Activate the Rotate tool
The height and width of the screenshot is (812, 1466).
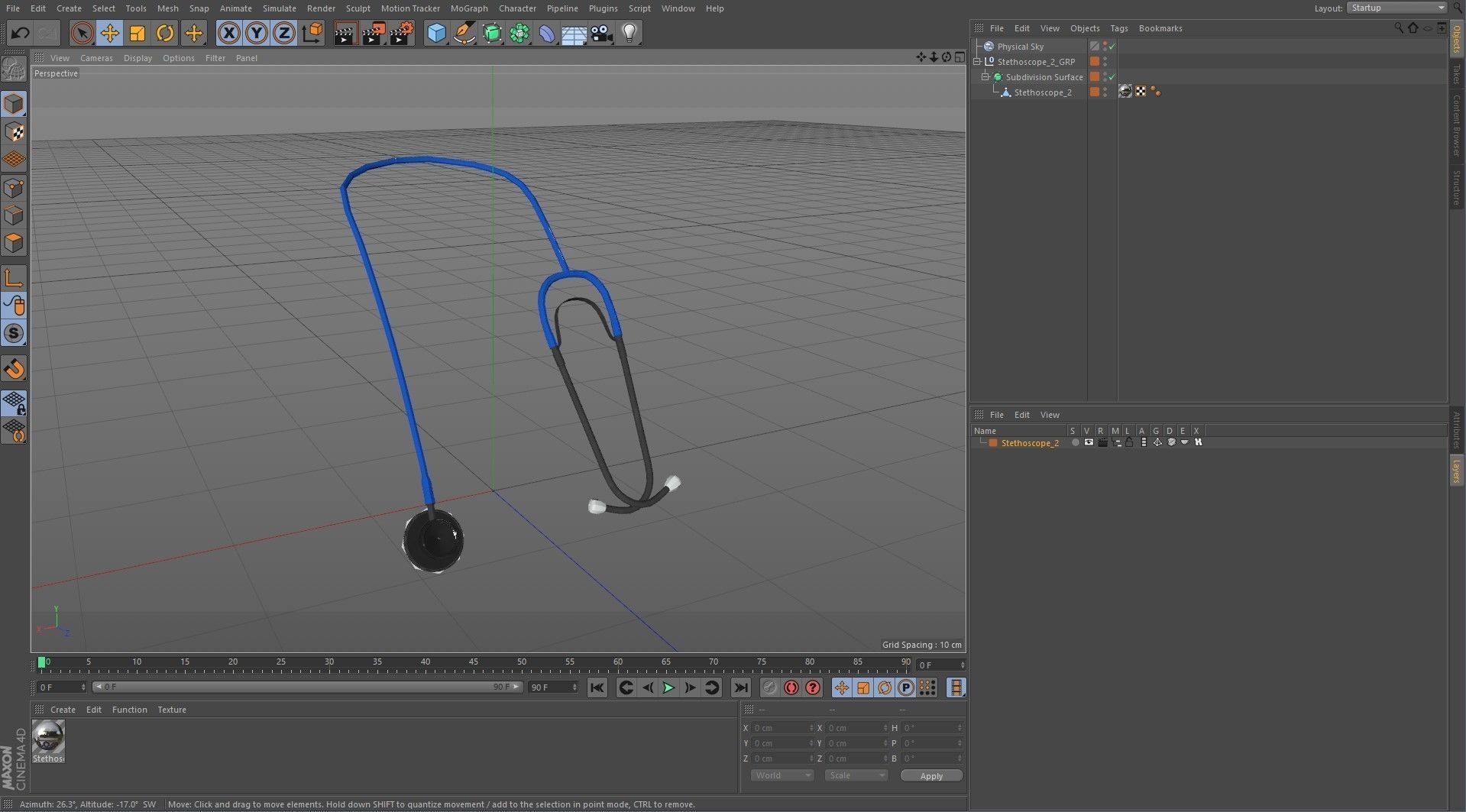coord(165,33)
